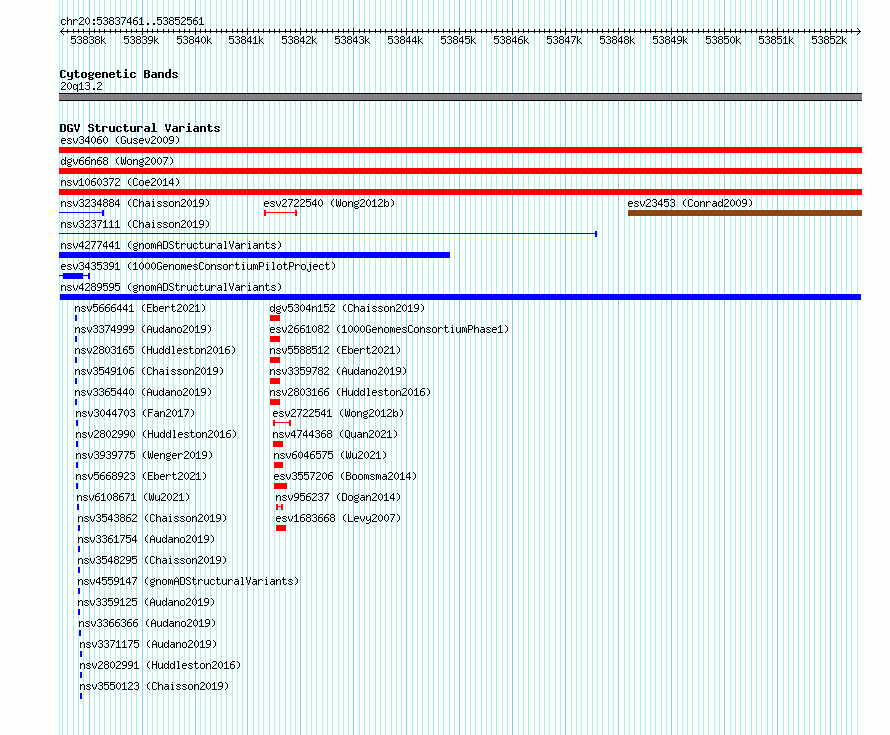Select esv1683668 (Levy2007) label
The height and width of the screenshot is (735, 890).
tap(338, 518)
